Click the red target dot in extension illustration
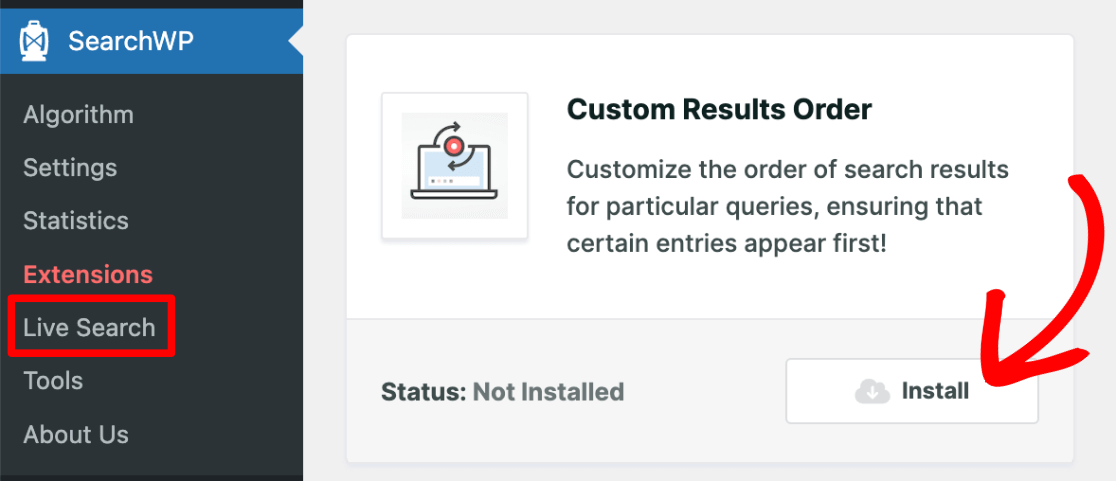The image size is (1116, 481). coord(454,146)
